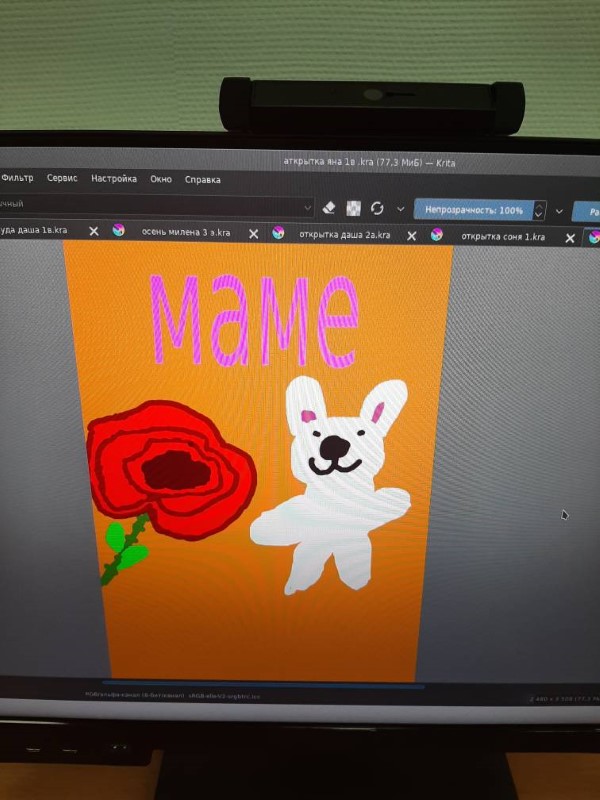Switch to the открытка соня 1.kra tab
600x800 pixels.
(x=503, y=237)
